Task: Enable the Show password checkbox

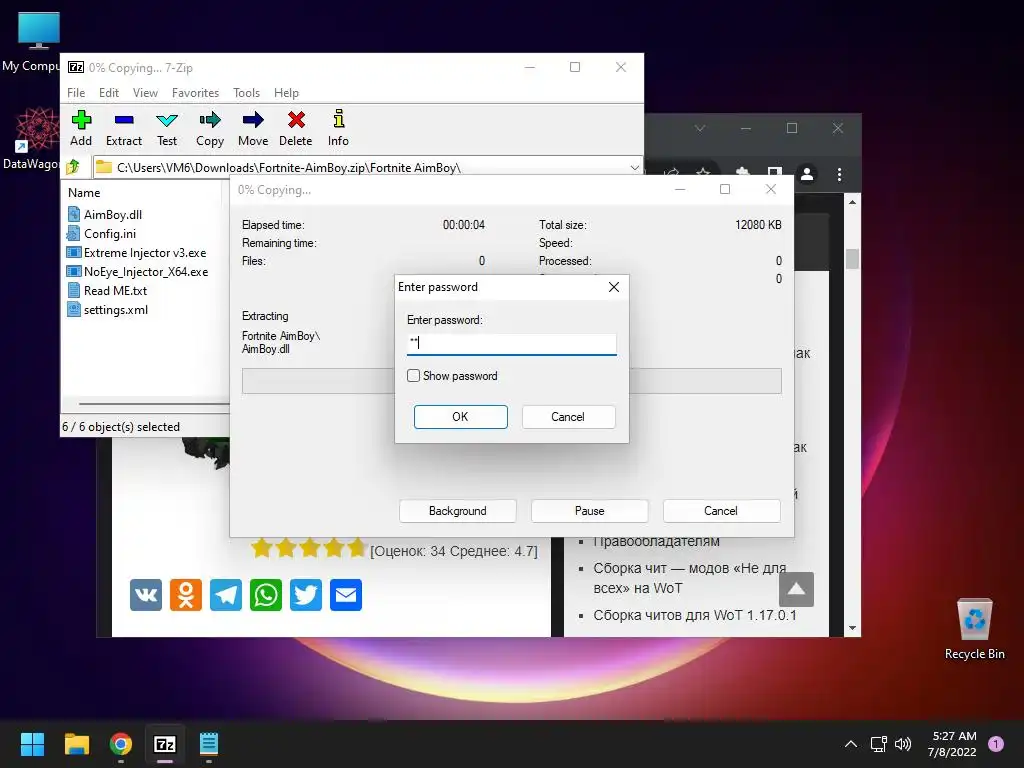Action: (x=413, y=376)
